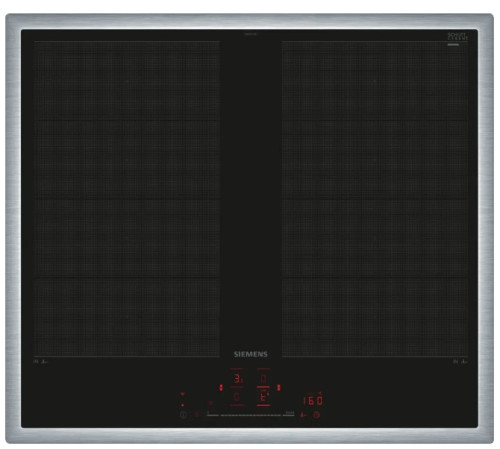Image resolution: width=500 pixels, height=449 pixels.
Task: Select the zone display 0 beside the 3
Action: pos(263,379)
